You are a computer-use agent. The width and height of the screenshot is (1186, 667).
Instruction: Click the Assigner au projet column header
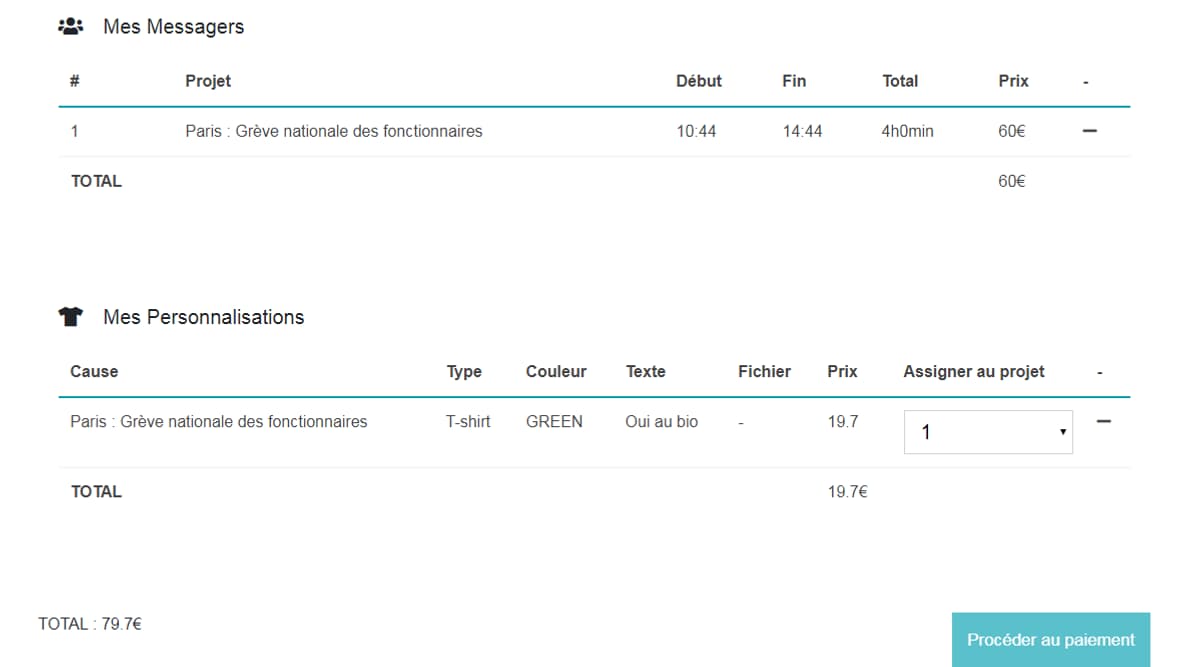[x=973, y=371]
